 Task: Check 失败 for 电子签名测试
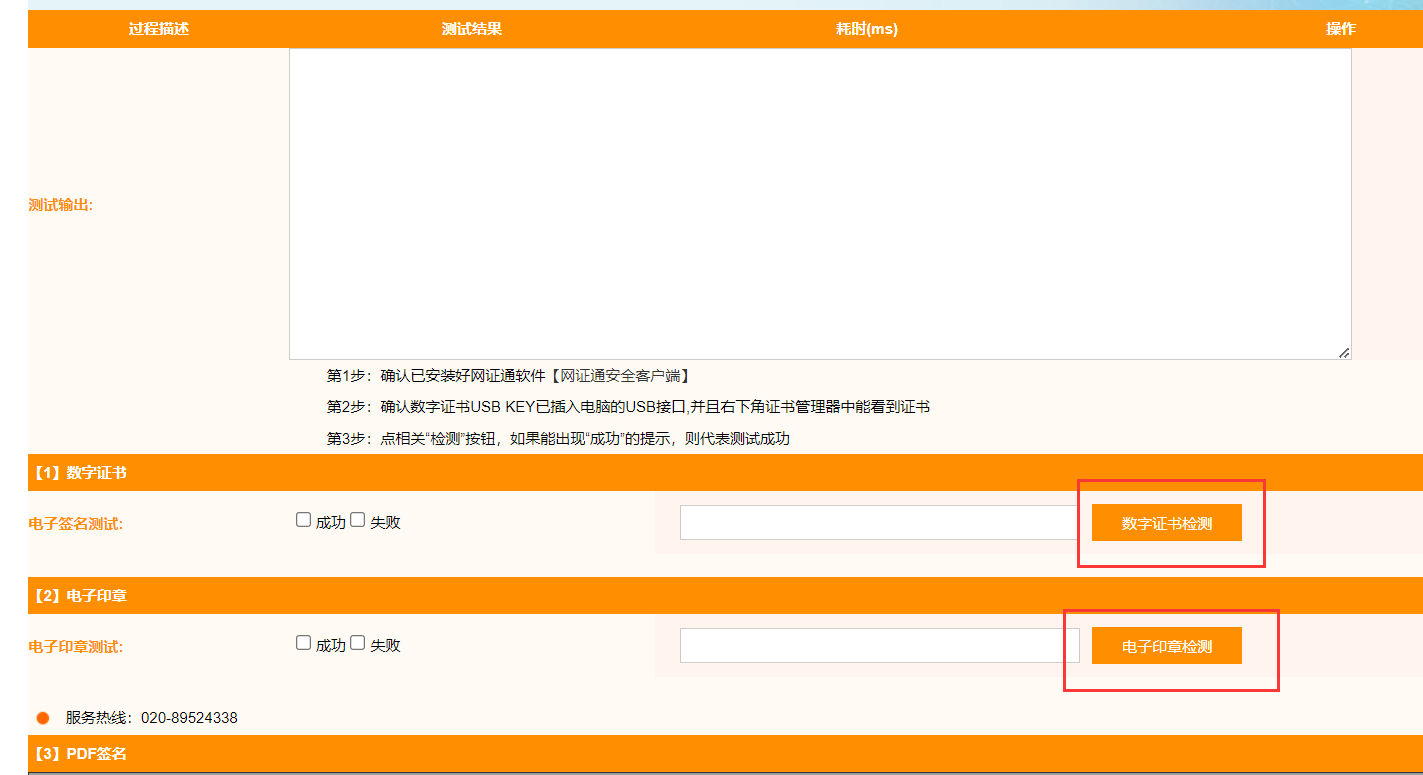(x=358, y=520)
